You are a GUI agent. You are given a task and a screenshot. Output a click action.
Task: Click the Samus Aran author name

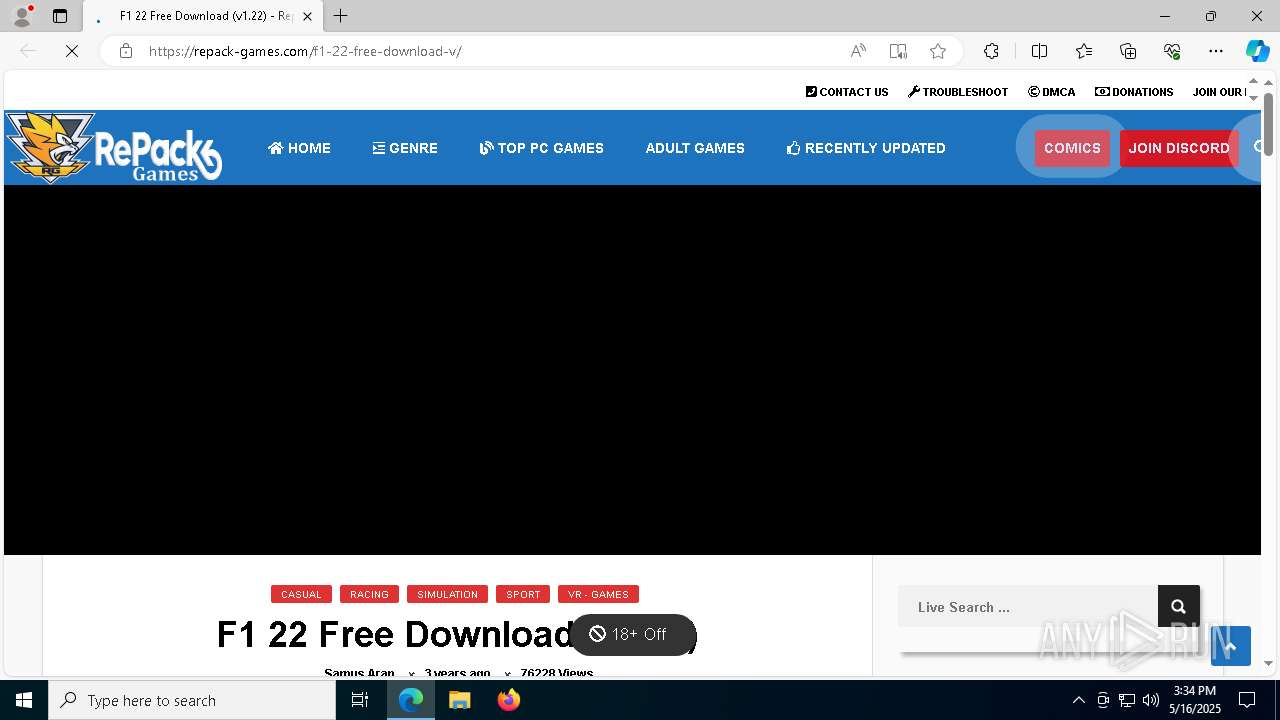(x=359, y=673)
